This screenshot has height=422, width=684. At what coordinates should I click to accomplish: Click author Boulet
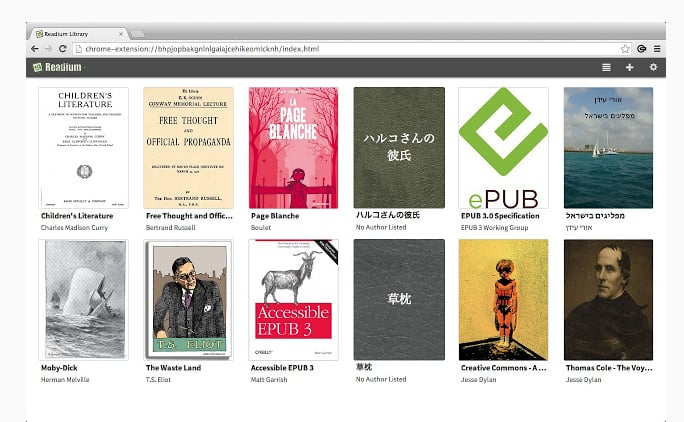click(x=261, y=227)
